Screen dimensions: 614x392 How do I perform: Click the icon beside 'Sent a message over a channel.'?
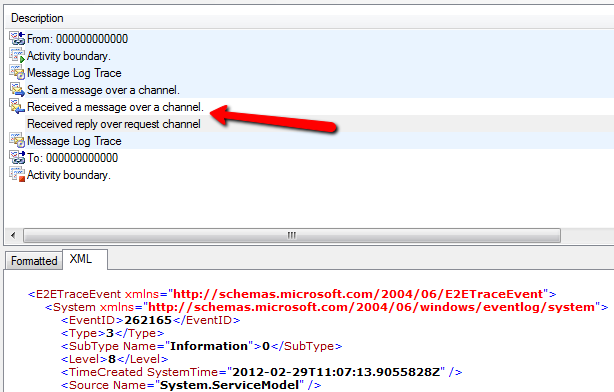[x=17, y=90]
